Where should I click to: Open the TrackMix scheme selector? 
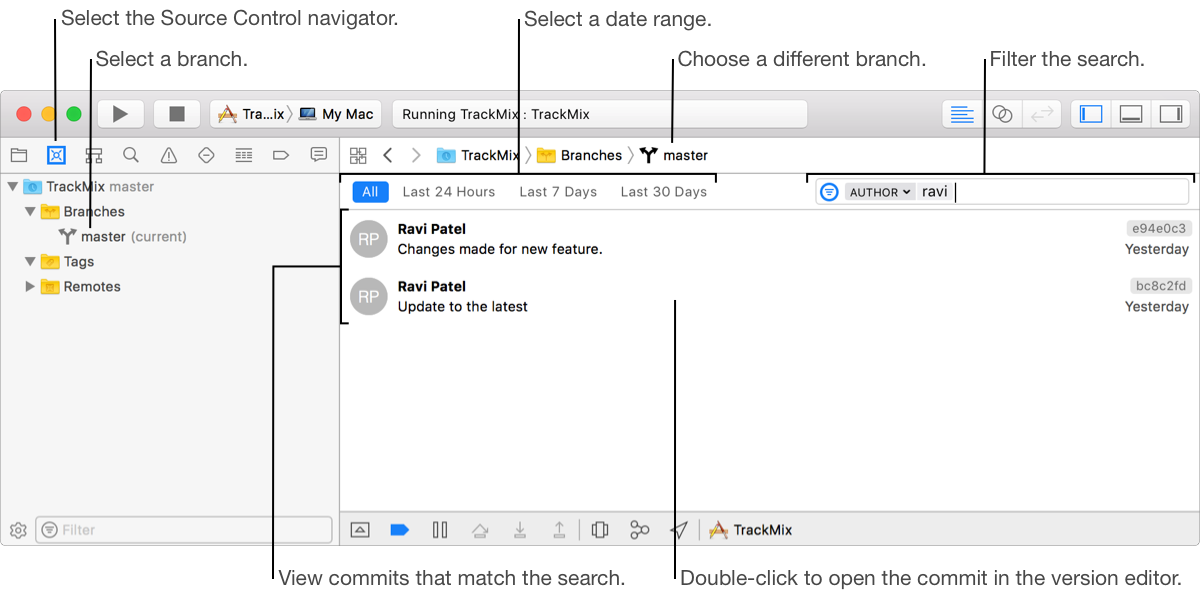pyautogui.click(x=251, y=114)
